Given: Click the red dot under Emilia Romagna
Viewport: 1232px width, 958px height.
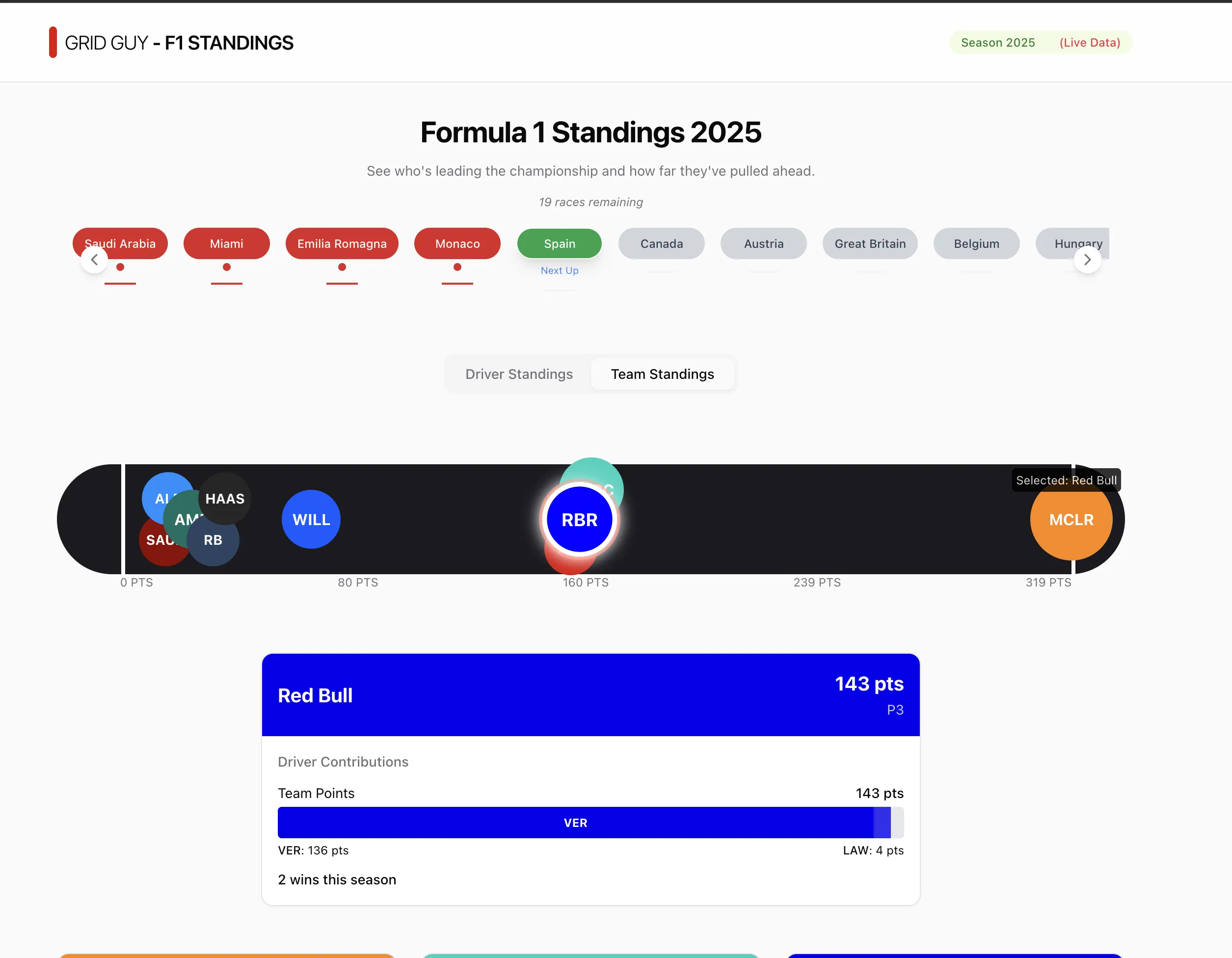Looking at the screenshot, I should (342, 267).
